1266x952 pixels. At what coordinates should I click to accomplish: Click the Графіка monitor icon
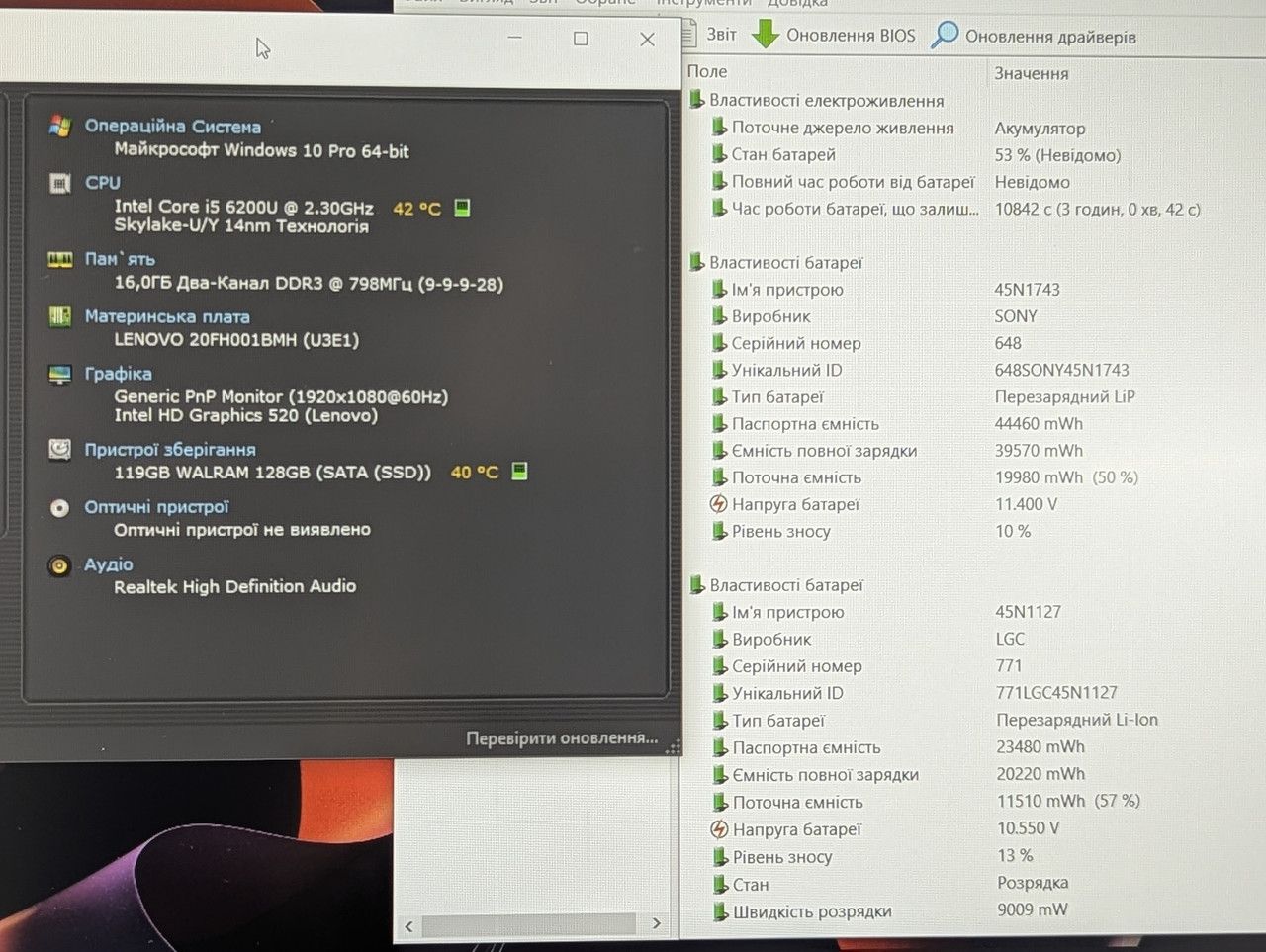tap(59, 374)
